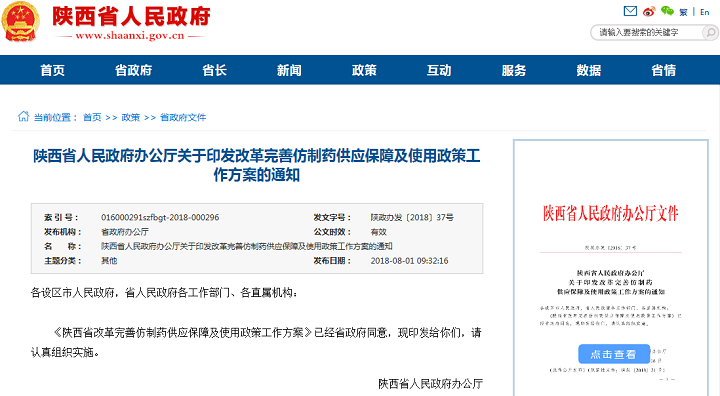
Task: Click the search keyword input field
Action: (x=647, y=33)
